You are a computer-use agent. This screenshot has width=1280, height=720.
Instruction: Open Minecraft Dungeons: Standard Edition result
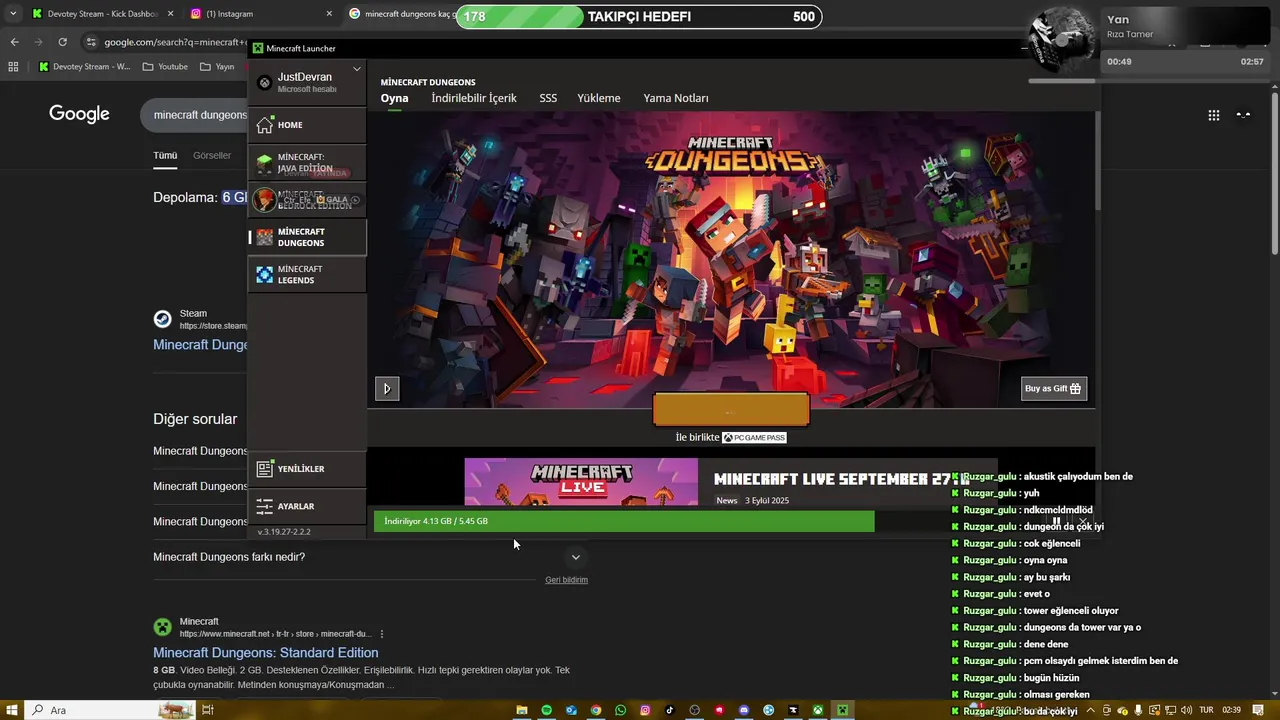click(x=265, y=653)
